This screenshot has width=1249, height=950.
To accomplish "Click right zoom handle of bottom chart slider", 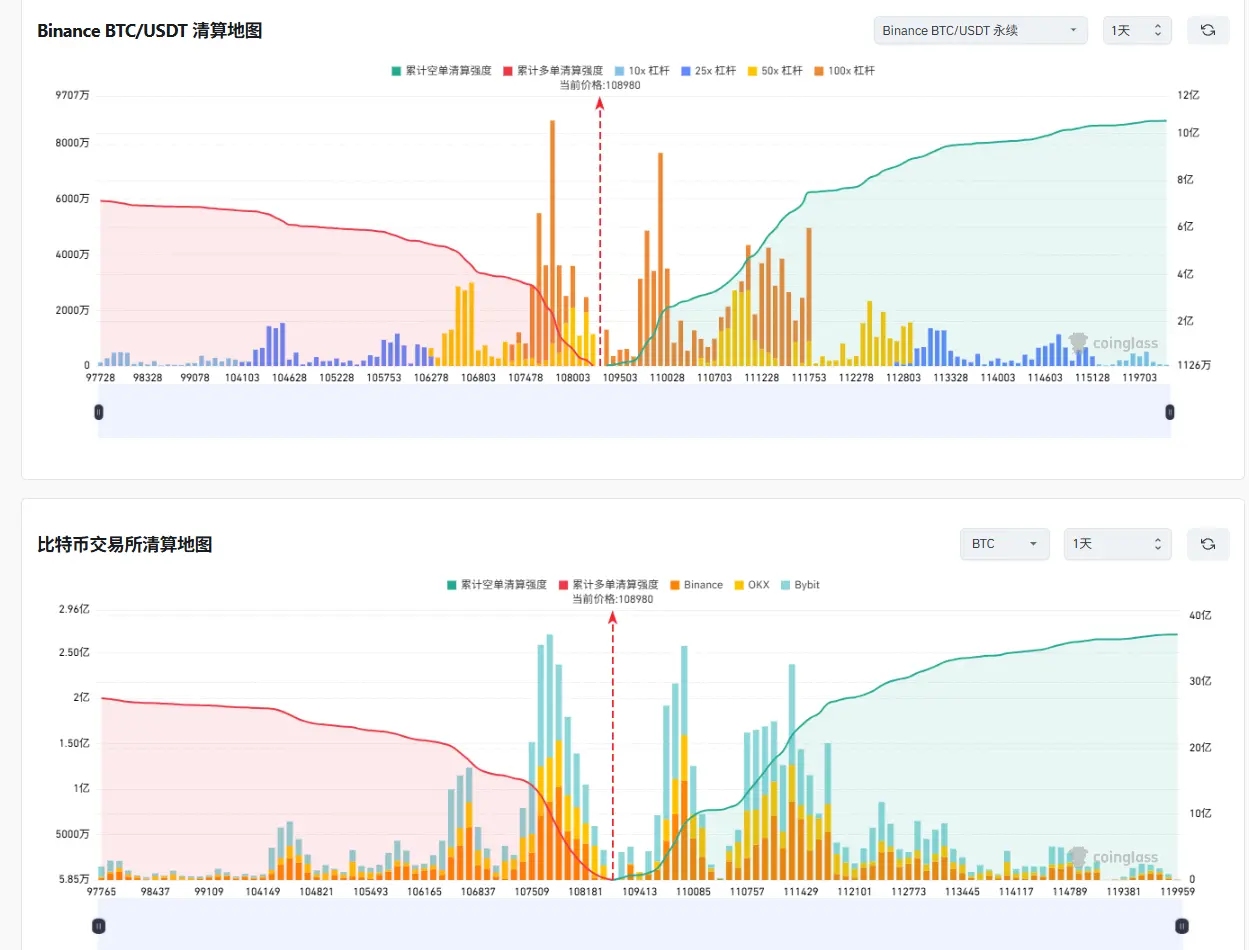I will [x=1181, y=927].
